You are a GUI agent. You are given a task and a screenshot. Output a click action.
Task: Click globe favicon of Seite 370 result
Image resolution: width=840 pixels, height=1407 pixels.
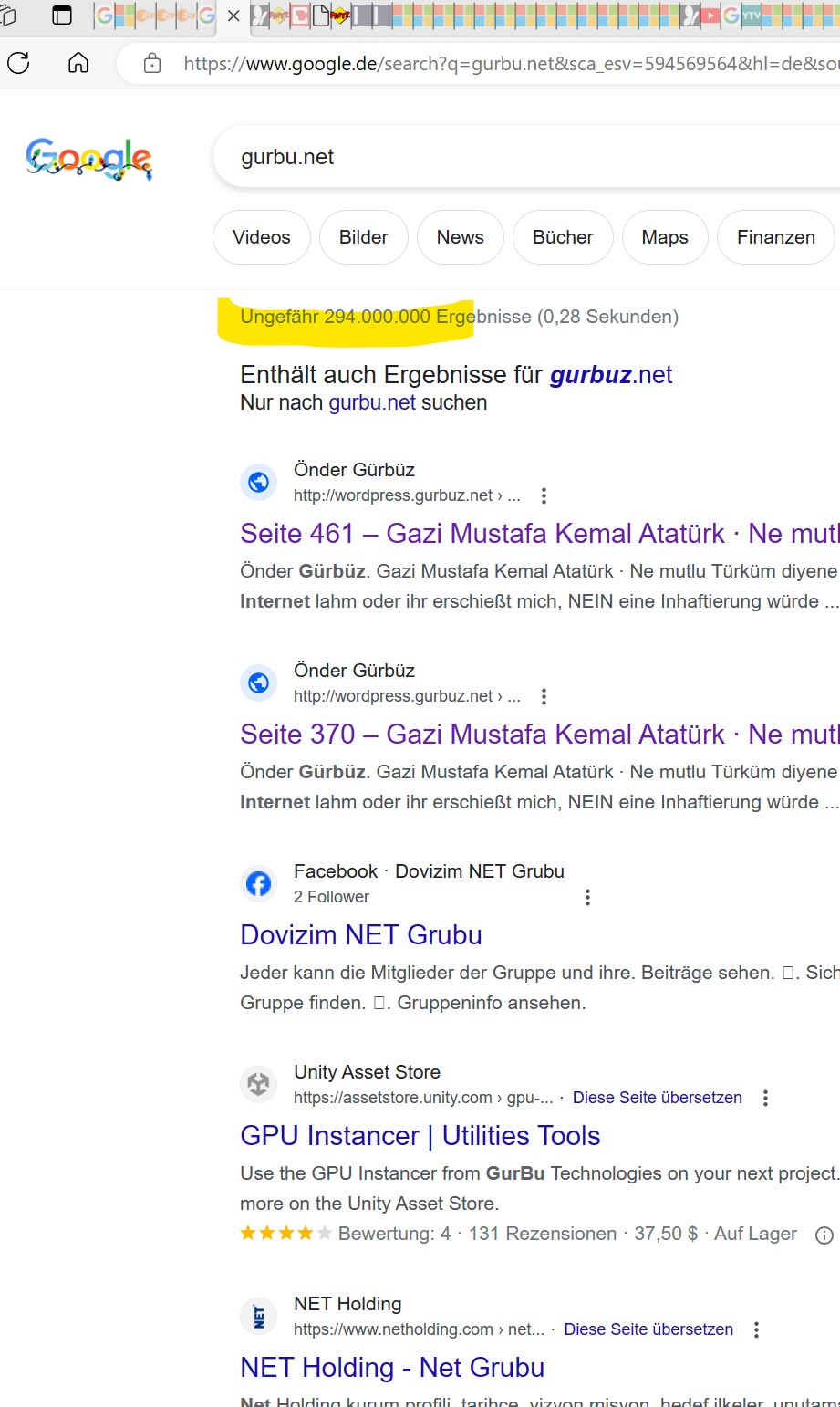tap(259, 683)
